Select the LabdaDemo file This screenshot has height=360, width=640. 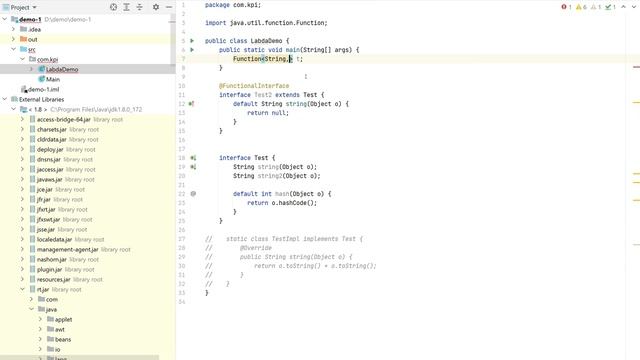click(62, 69)
